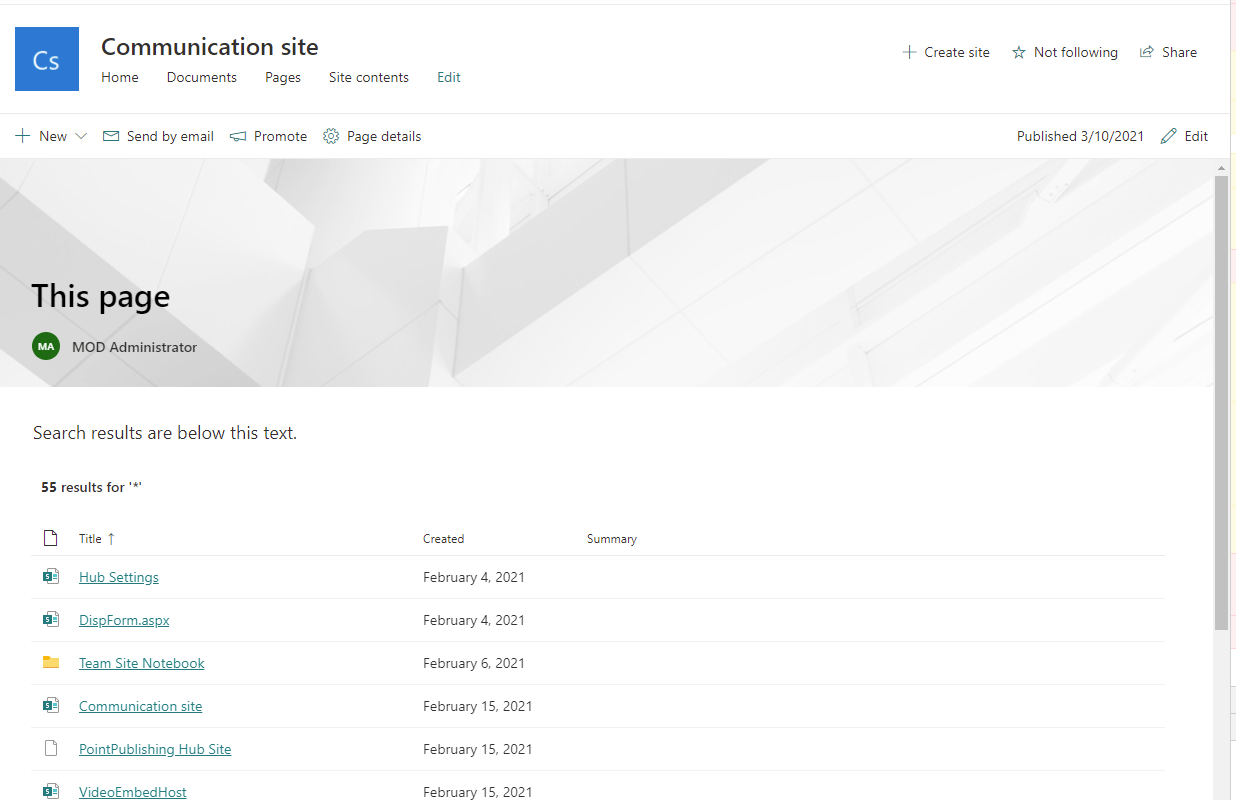The width and height of the screenshot is (1236, 800).
Task: Click the envelope icon for Send by email
Action: tap(111, 136)
